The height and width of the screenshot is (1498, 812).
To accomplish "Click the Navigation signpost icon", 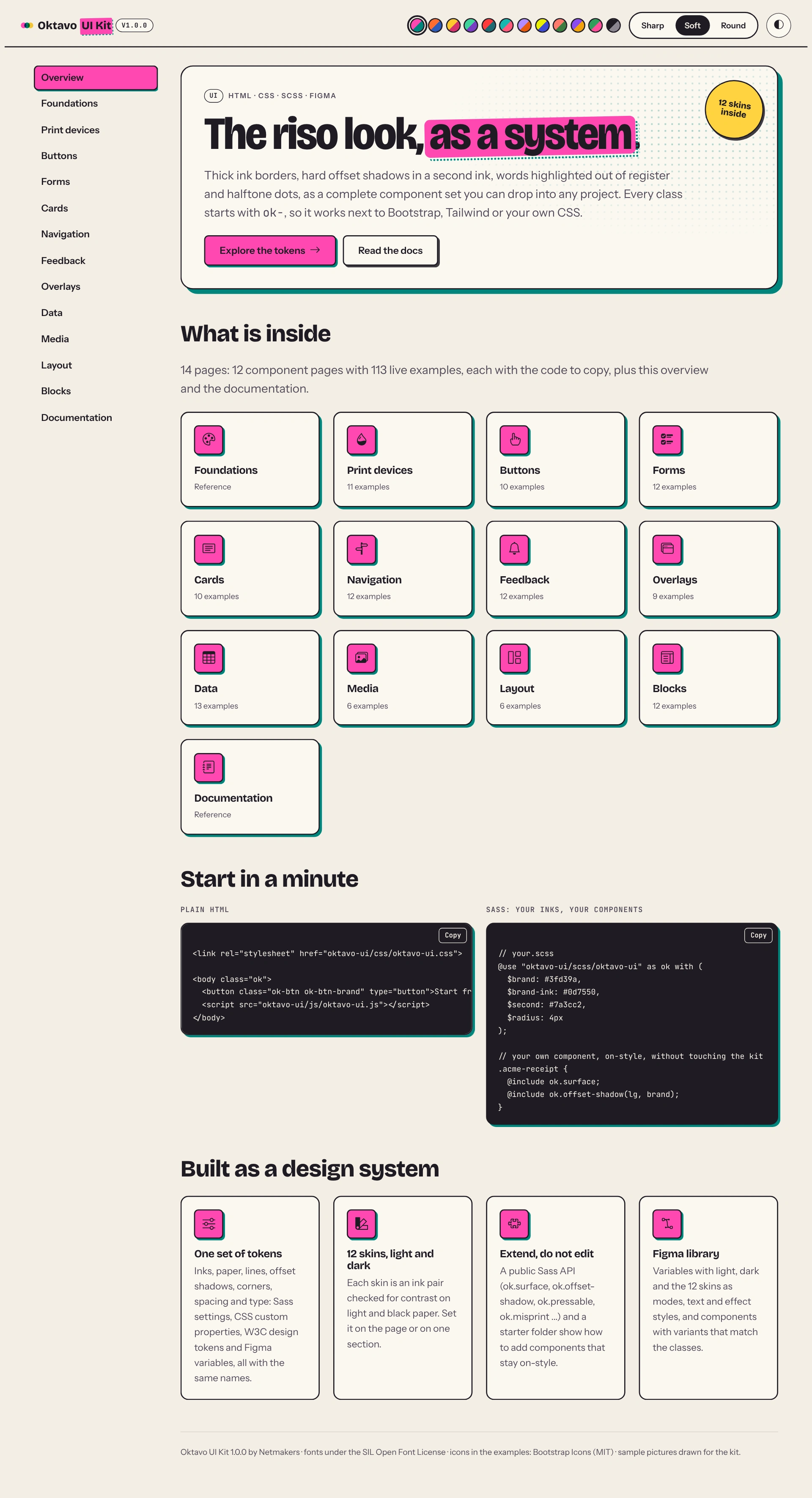I will 362,549.
